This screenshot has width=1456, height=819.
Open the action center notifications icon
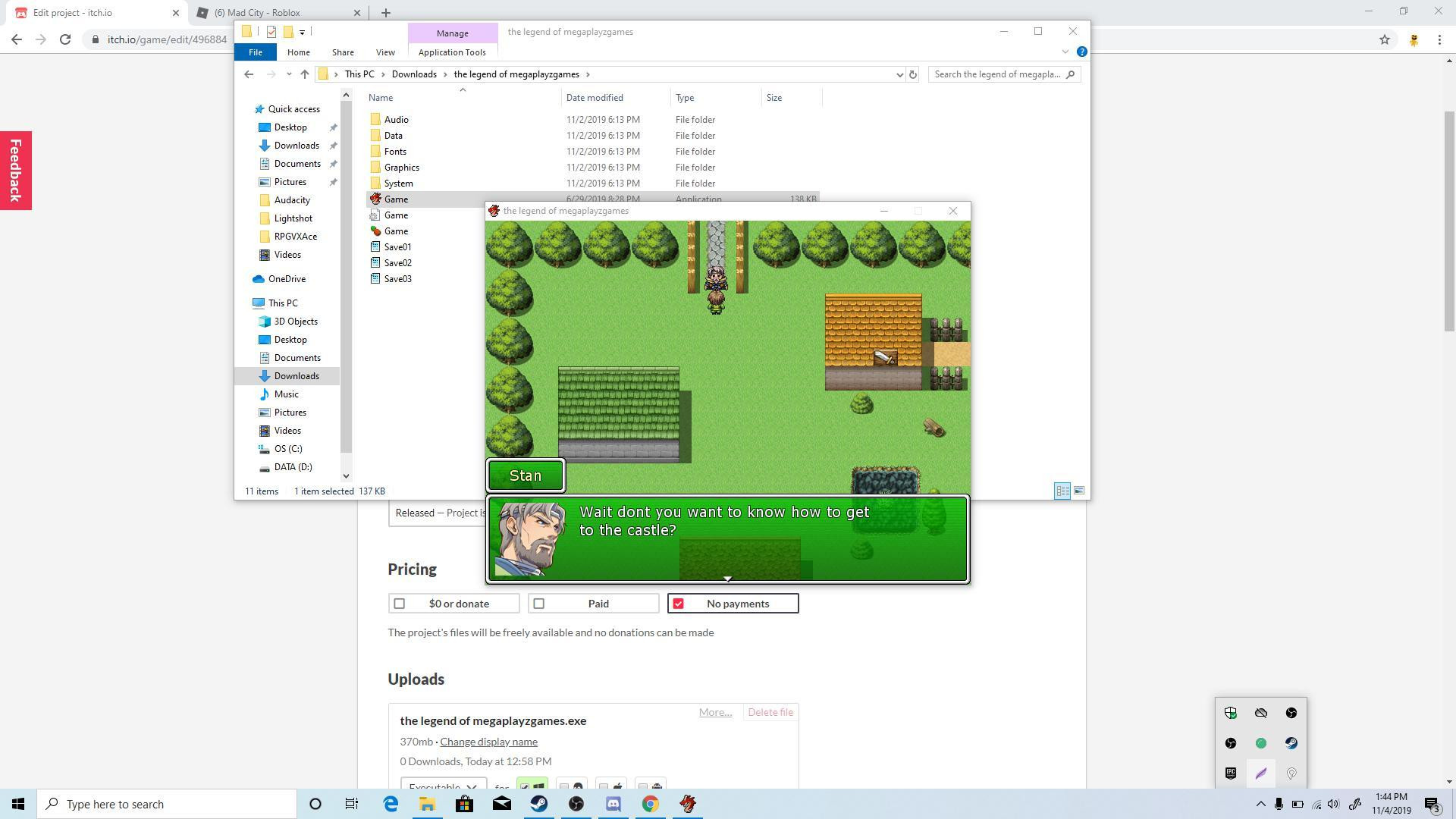point(1432,804)
